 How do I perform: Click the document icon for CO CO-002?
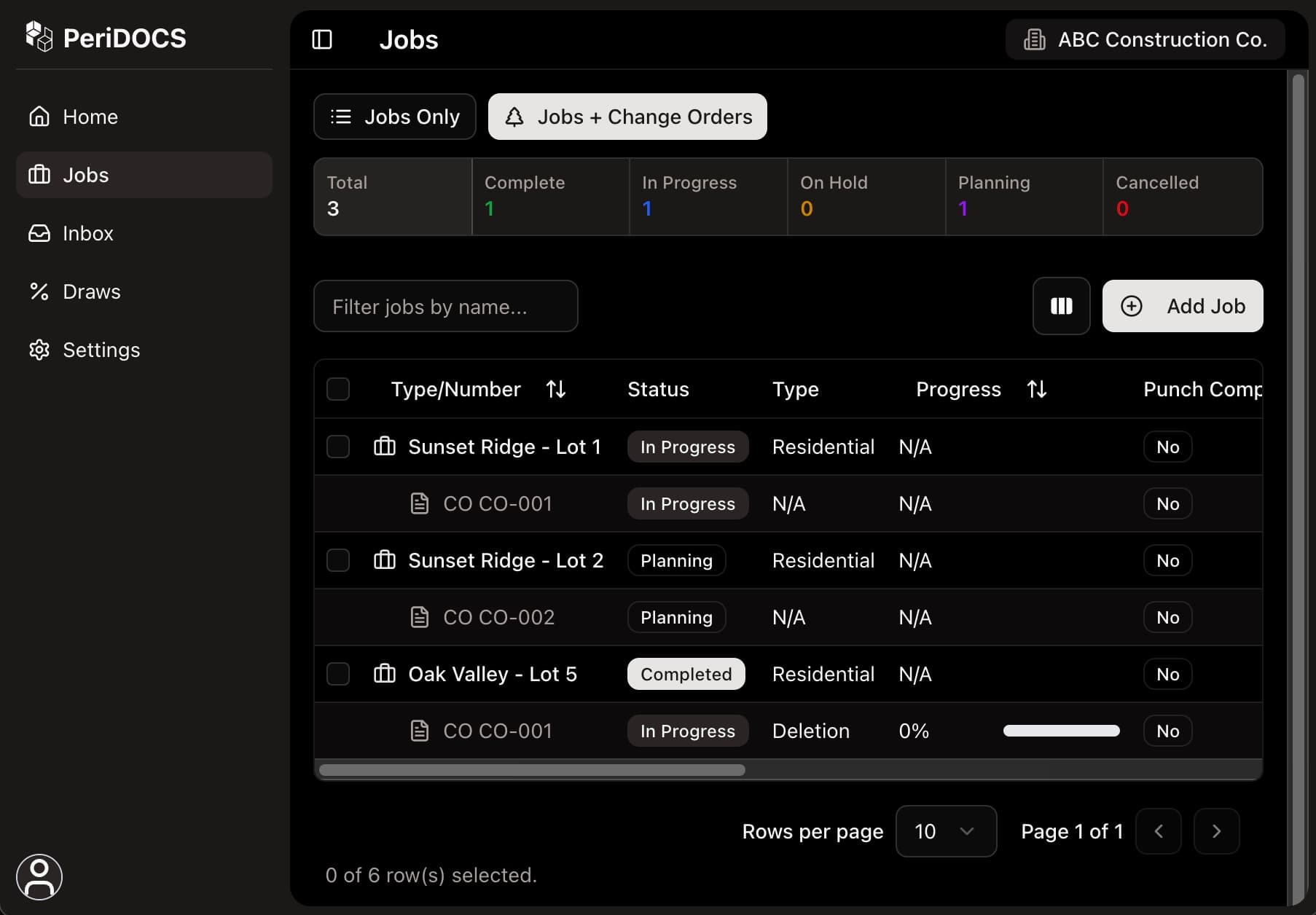pyautogui.click(x=420, y=617)
